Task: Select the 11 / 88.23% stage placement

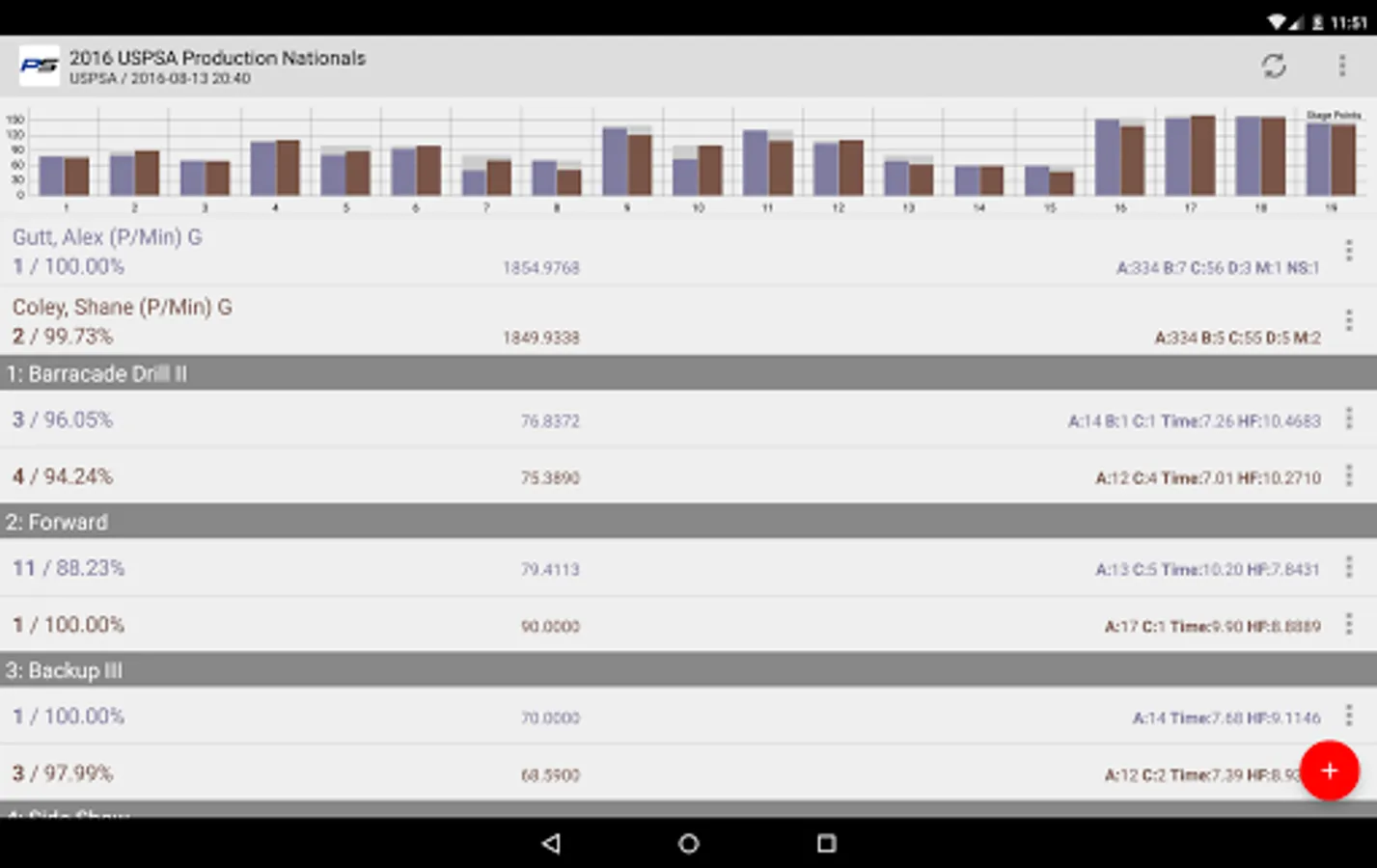Action: [69, 568]
